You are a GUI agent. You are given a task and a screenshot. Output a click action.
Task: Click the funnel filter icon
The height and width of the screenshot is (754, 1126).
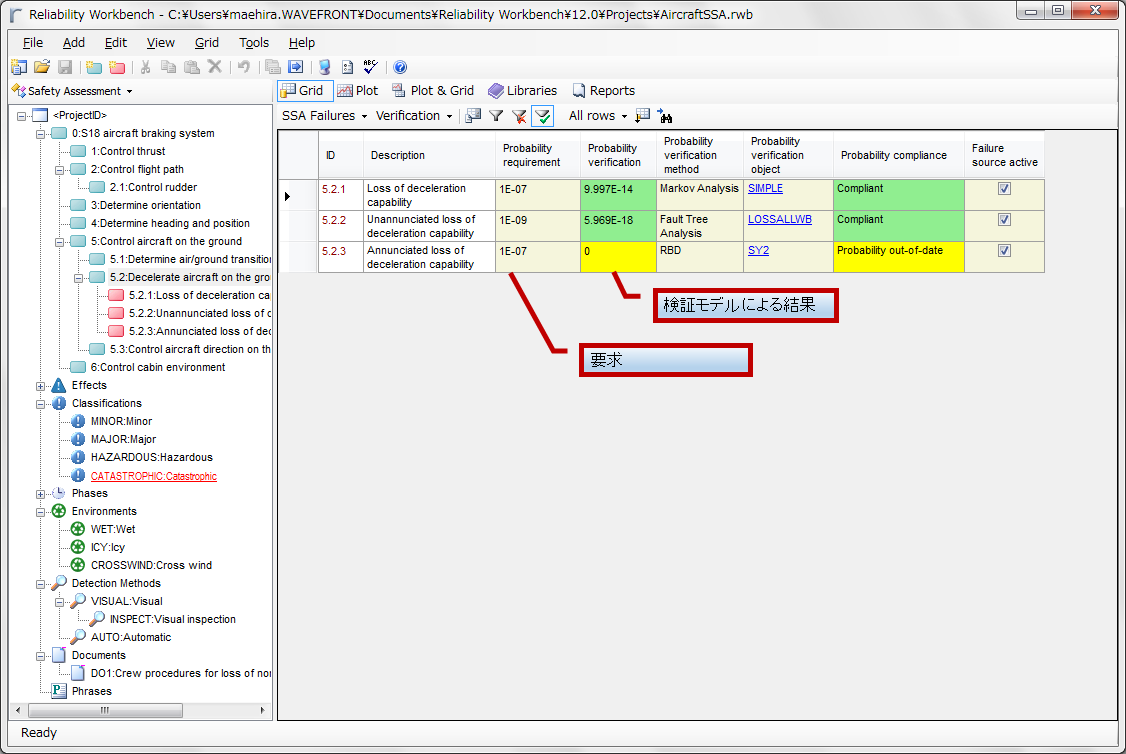(x=495, y=116)
